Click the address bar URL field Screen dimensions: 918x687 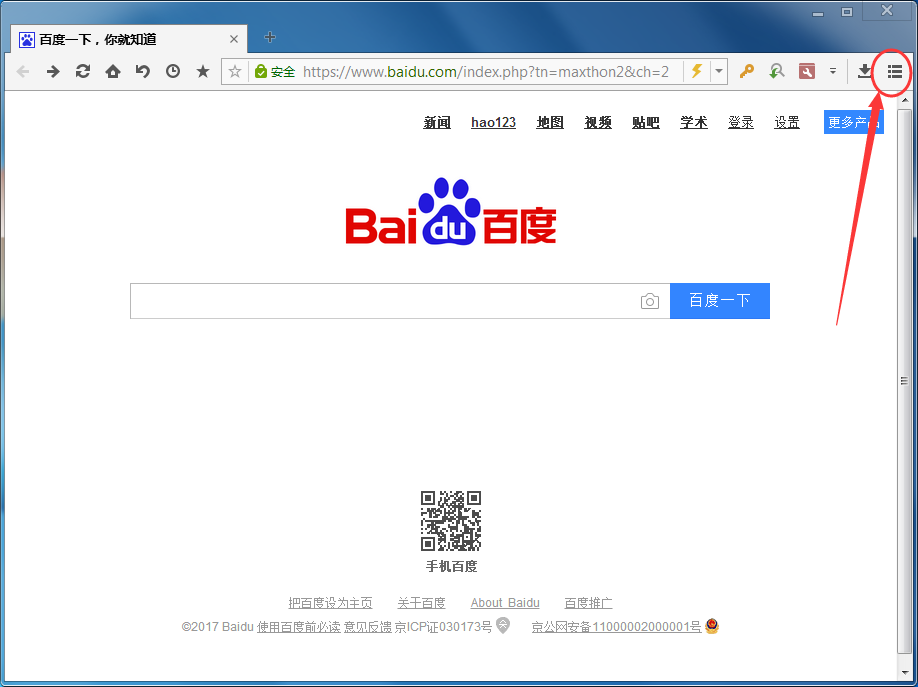485,71
